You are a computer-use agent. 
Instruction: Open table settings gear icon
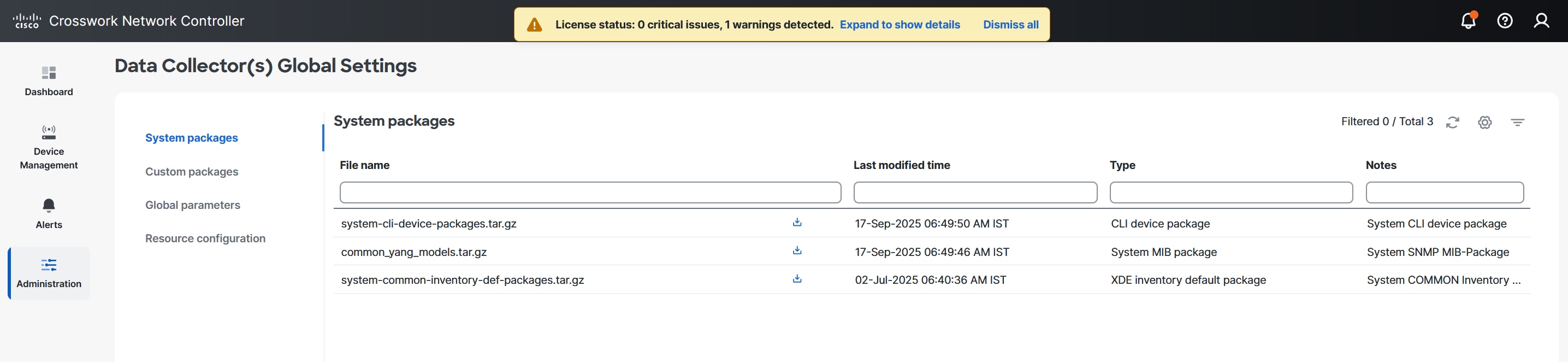[1484, 122]
